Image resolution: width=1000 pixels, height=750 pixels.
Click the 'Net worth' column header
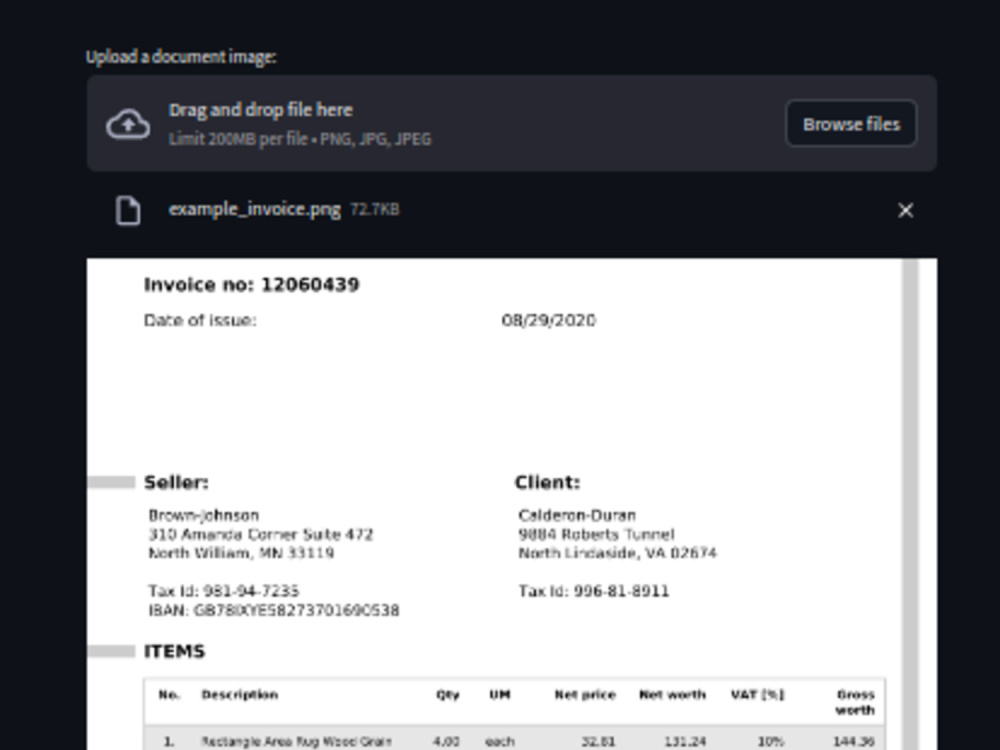coord(672,695)
